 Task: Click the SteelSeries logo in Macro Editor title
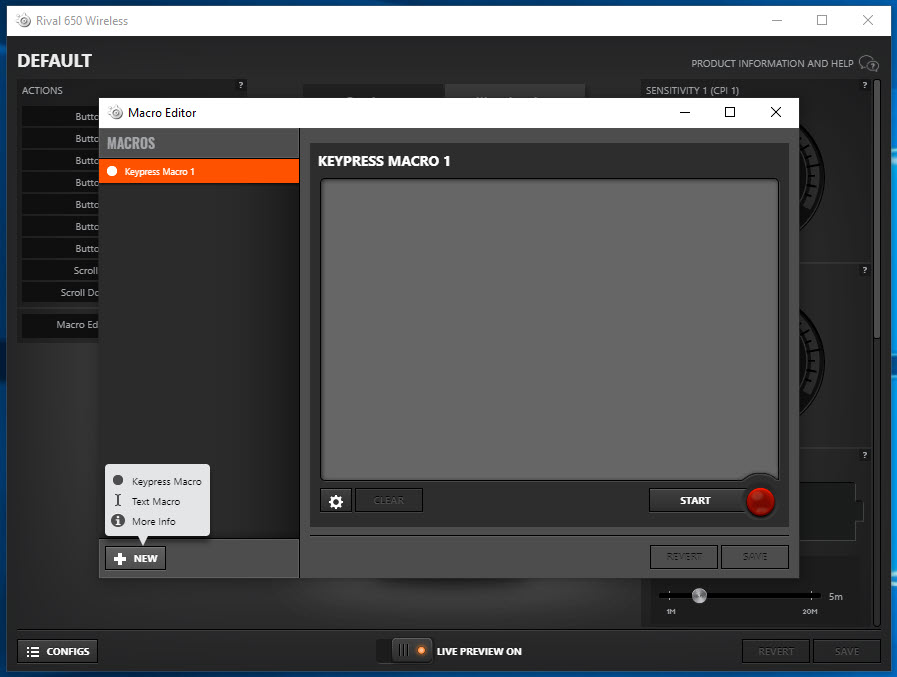pyautogui.click(x=116, y=112)
